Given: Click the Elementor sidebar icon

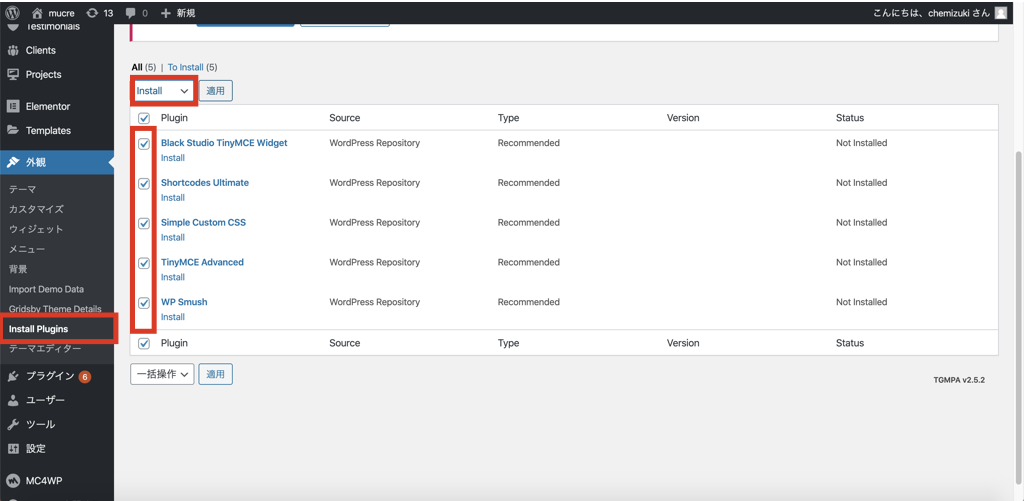Looking at the screenshot, I should (x=13, y=106).
